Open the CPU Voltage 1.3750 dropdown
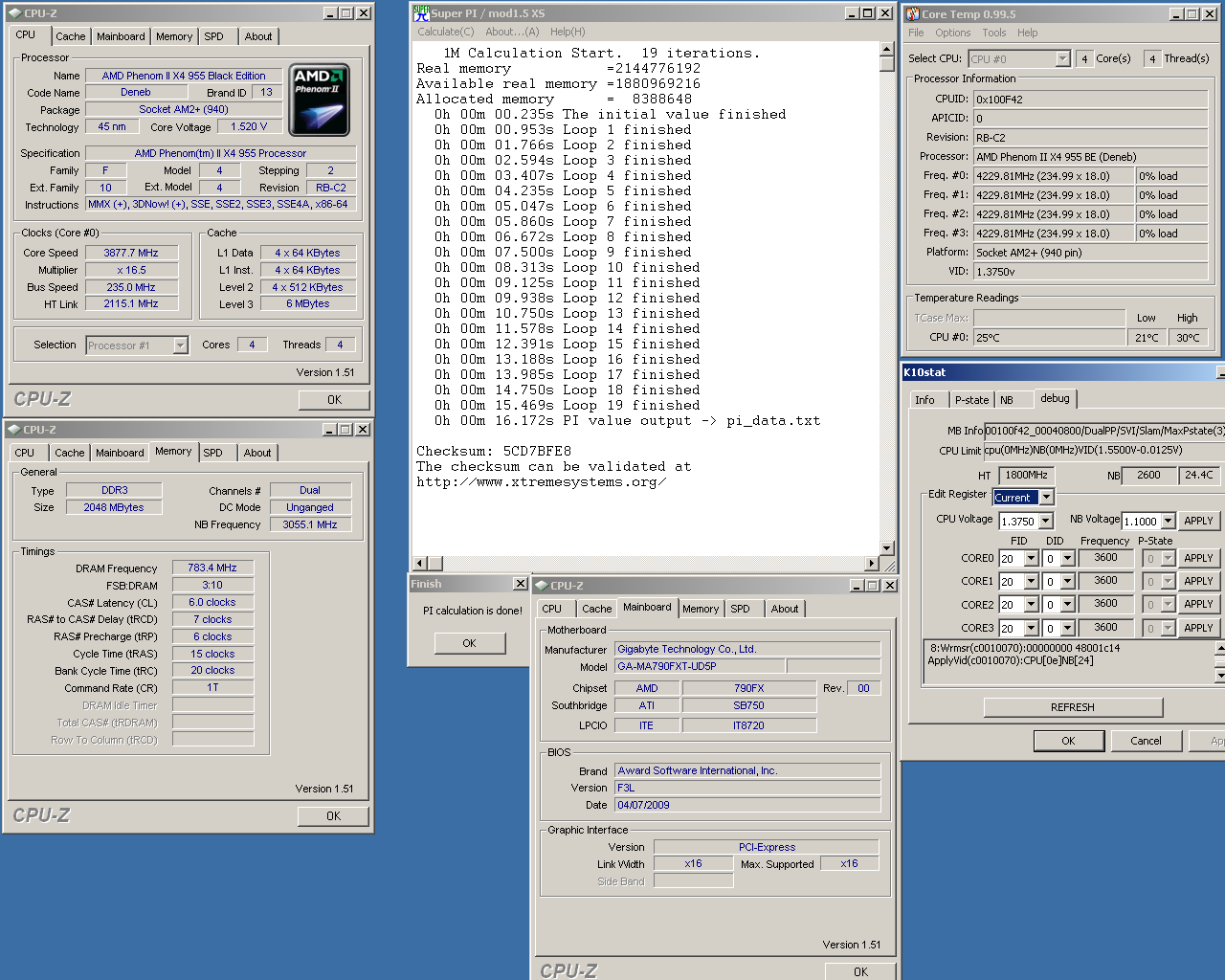 [1046, 522]
